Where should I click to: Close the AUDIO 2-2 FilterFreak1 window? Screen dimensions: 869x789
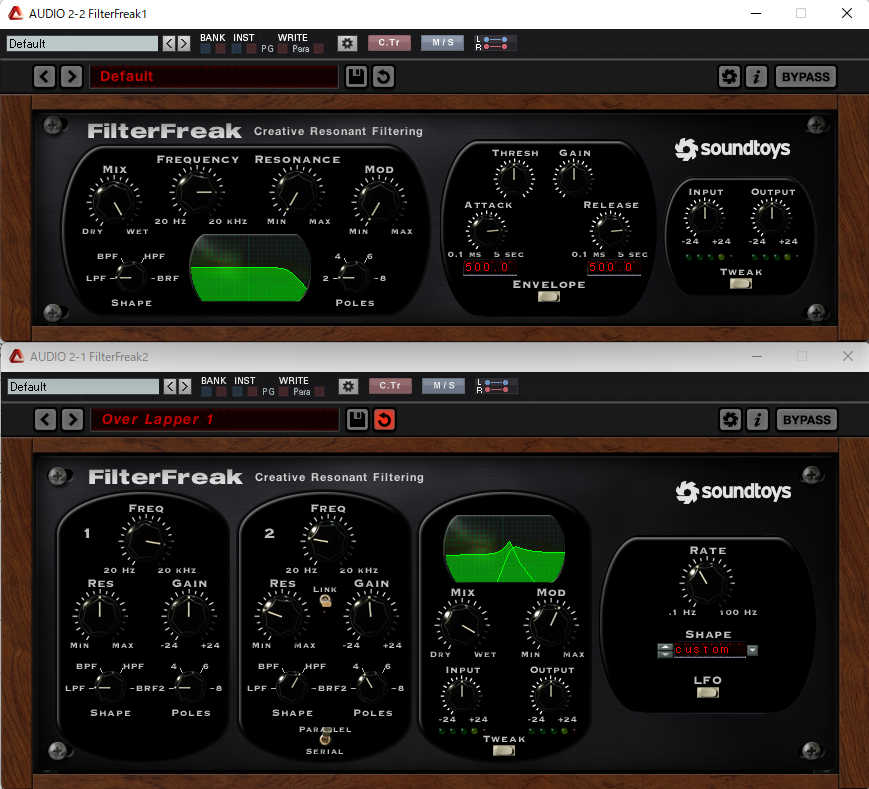846,13
